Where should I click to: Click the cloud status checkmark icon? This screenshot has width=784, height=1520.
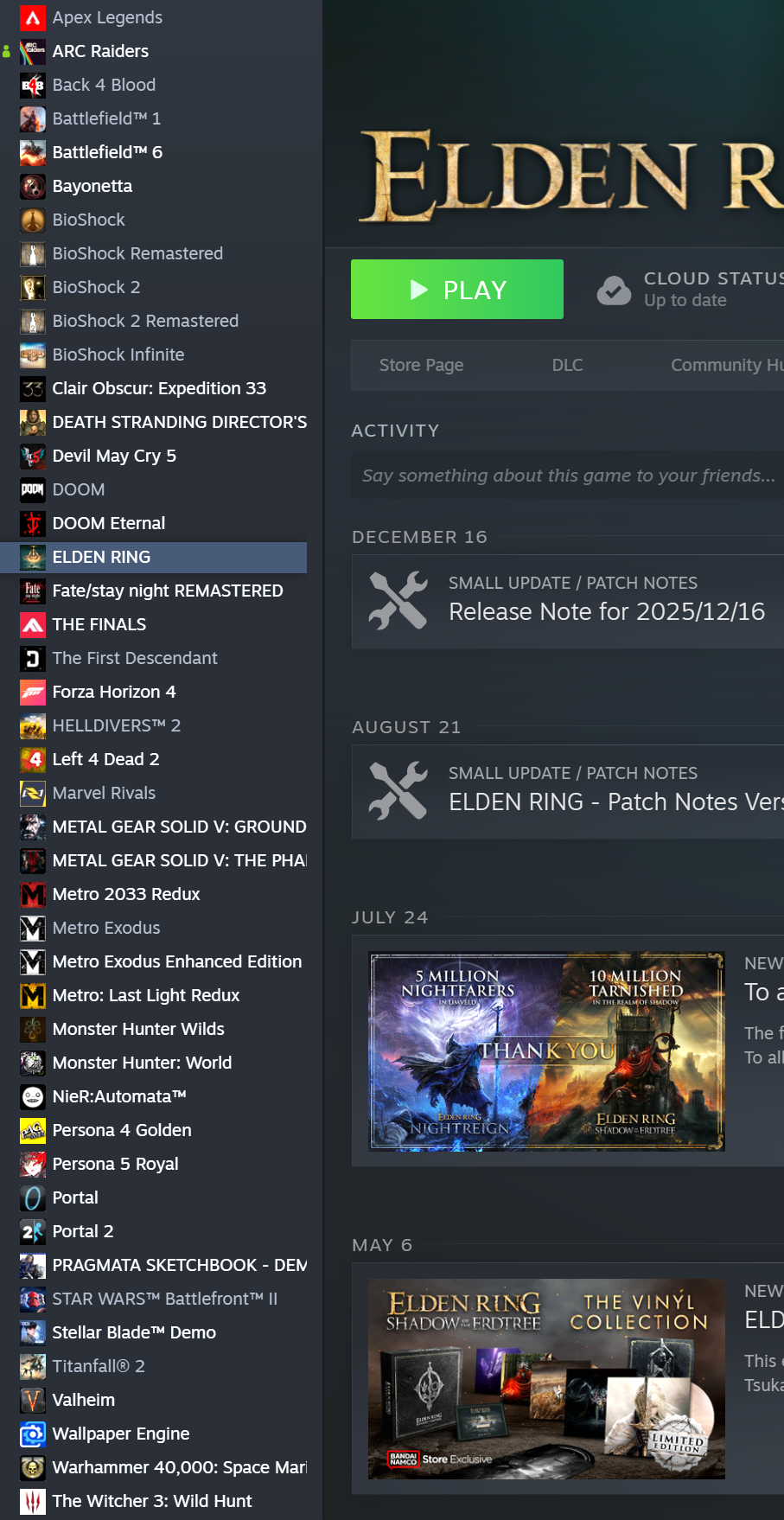[614, 291]
